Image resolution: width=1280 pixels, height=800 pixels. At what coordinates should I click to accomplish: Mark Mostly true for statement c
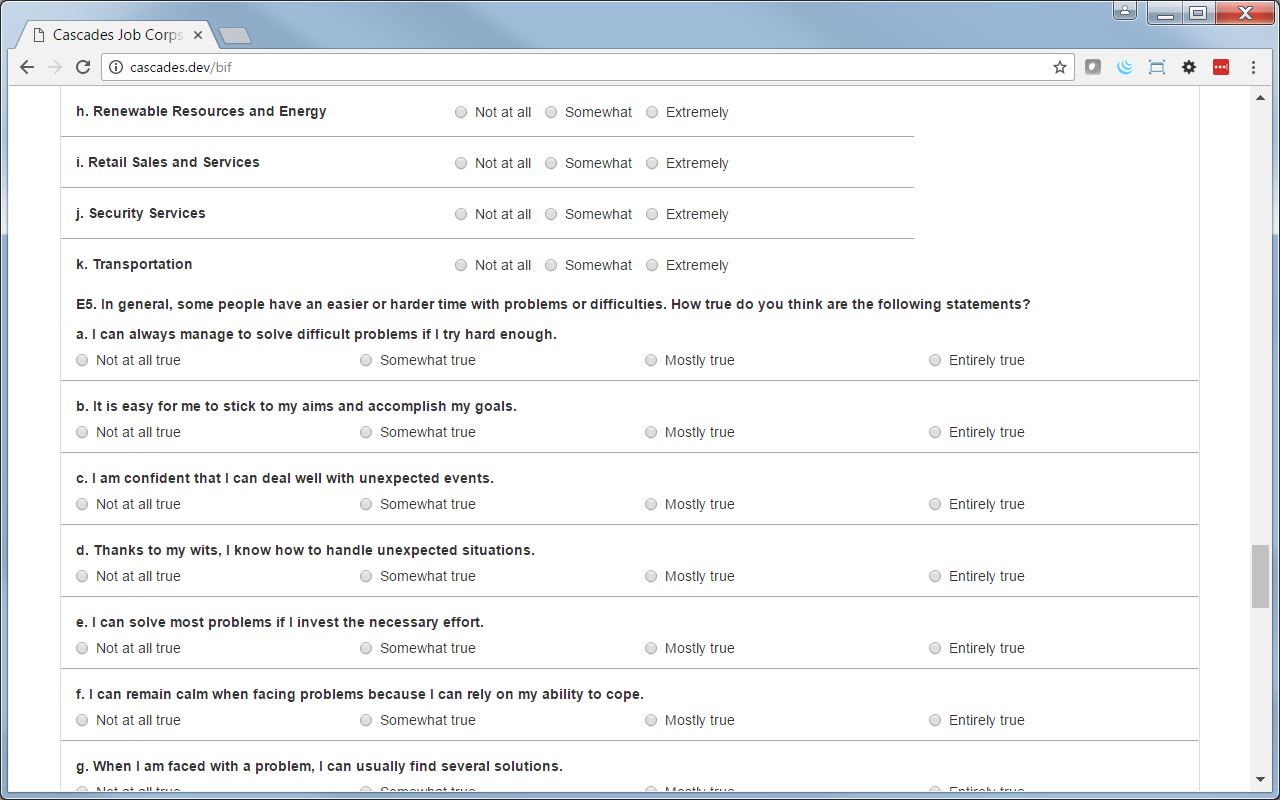(651, 504)
